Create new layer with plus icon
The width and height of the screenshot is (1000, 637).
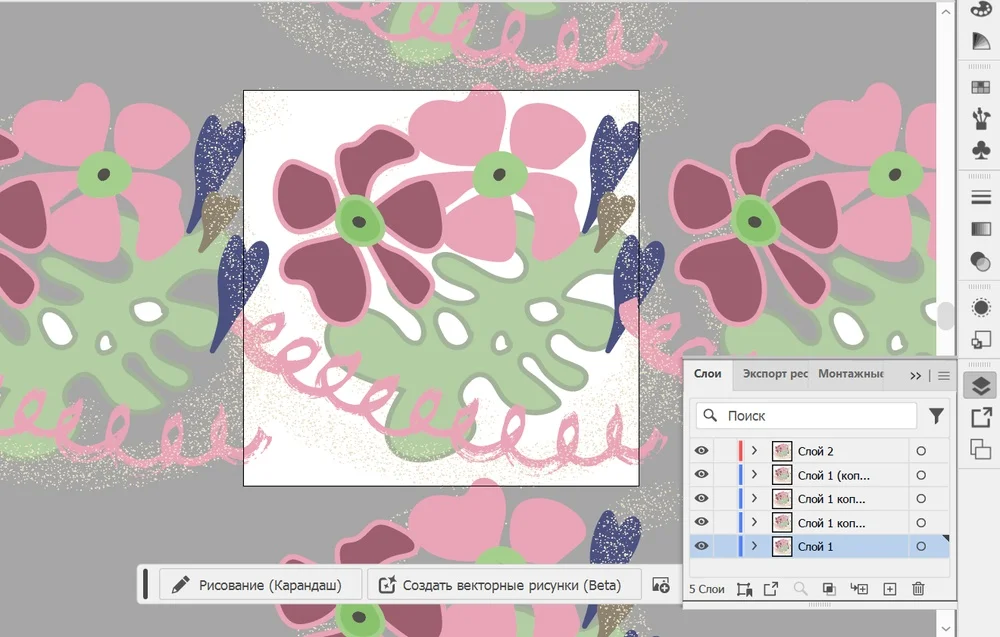pyautogui.click(x=890, y=590)
